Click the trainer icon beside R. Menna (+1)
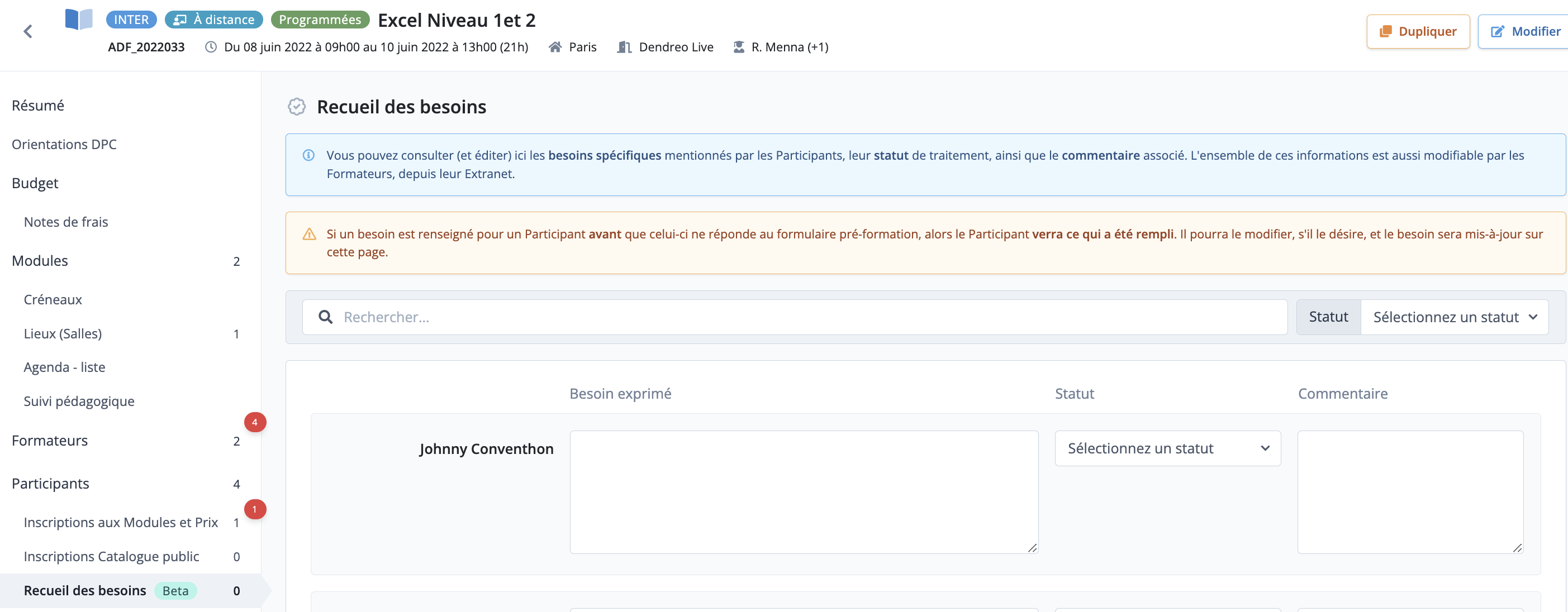The width and height of the screenshot is (1568, 612). (x=738, y=47)
